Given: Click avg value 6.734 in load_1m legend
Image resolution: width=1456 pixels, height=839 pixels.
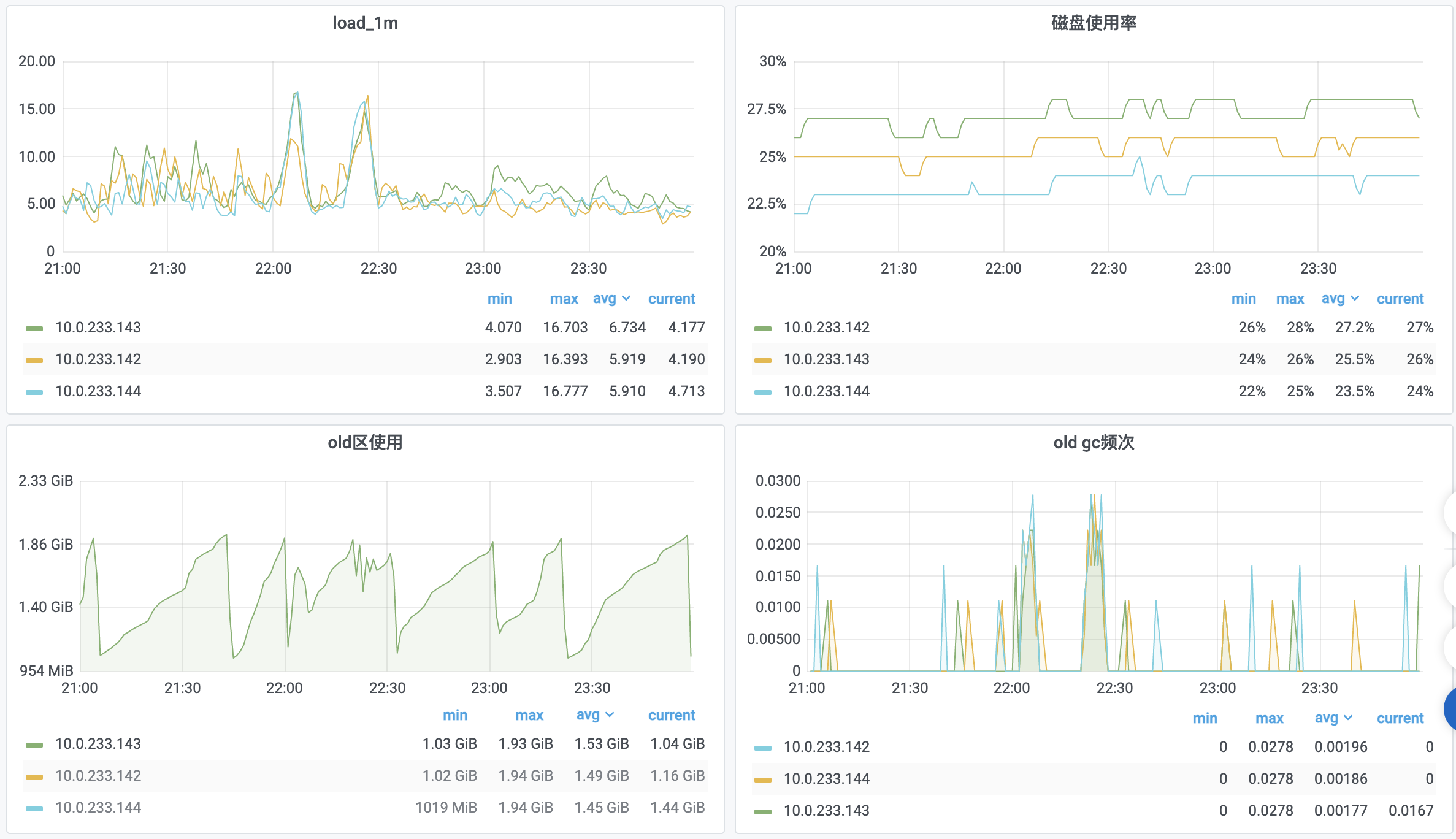Looking at the screenshot, I should click(x=627, y=328).
